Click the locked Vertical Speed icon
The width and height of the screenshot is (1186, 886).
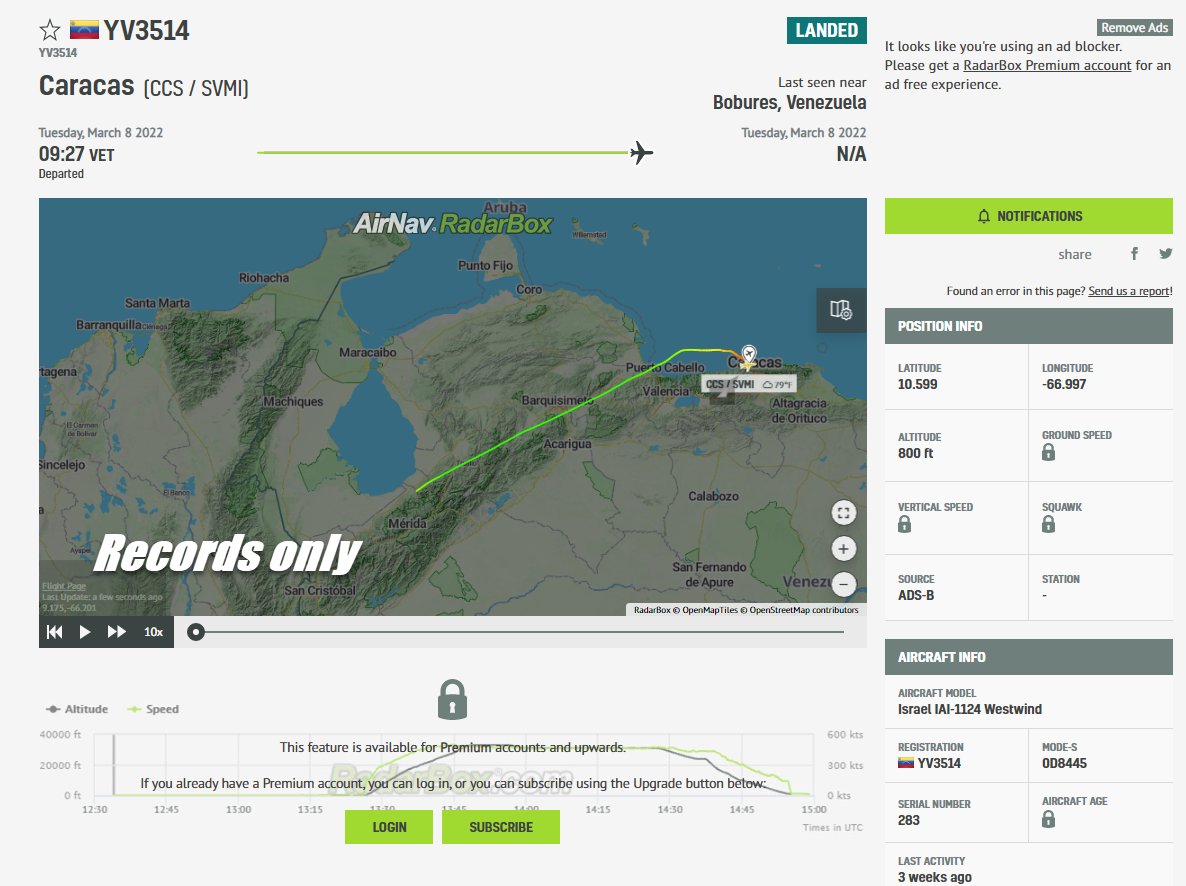905,524
